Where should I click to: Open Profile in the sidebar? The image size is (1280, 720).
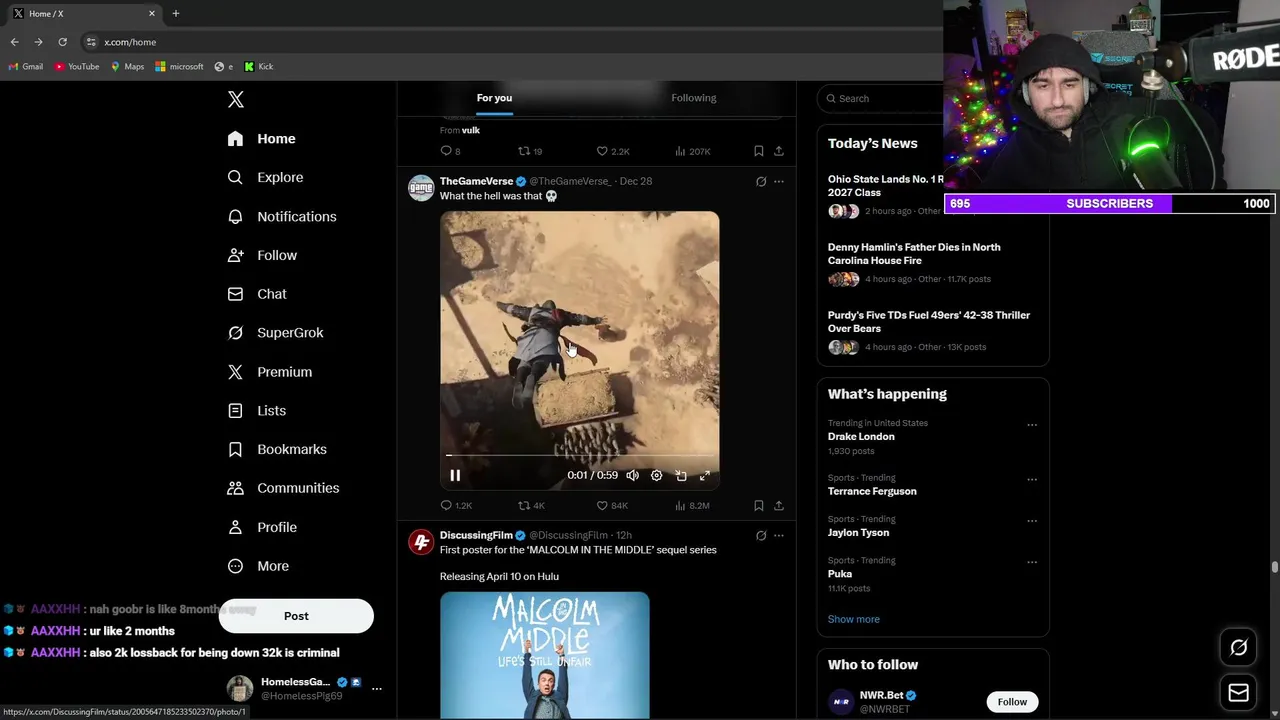click(261, 527)
